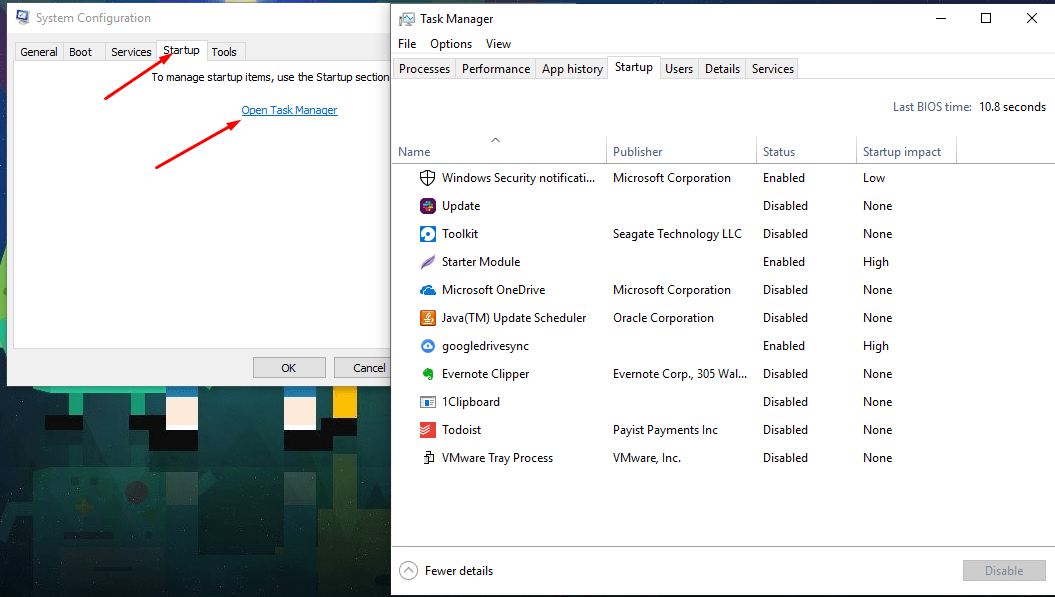Screen dimensions: 1055x597
Task: Click the Windows Security notification shield icon
Action: (x=427, y=178)
